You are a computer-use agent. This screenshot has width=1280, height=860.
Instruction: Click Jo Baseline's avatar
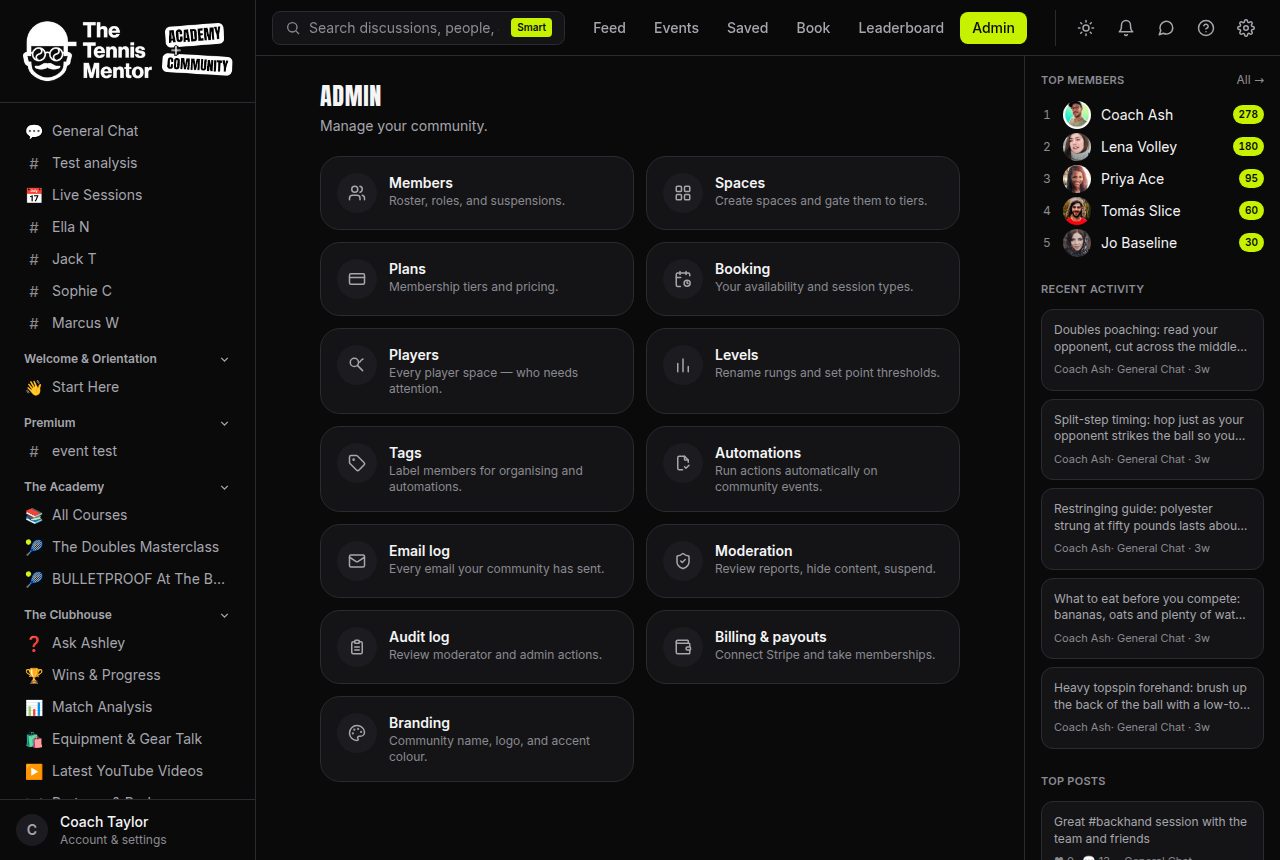click(1077, 243)
